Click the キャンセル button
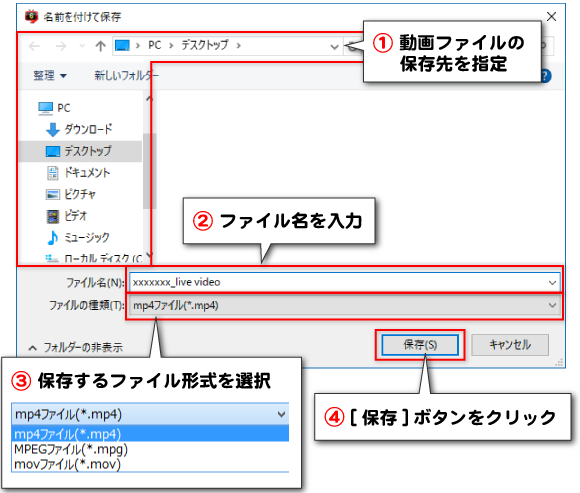The image size is (580, 493). 510,345
